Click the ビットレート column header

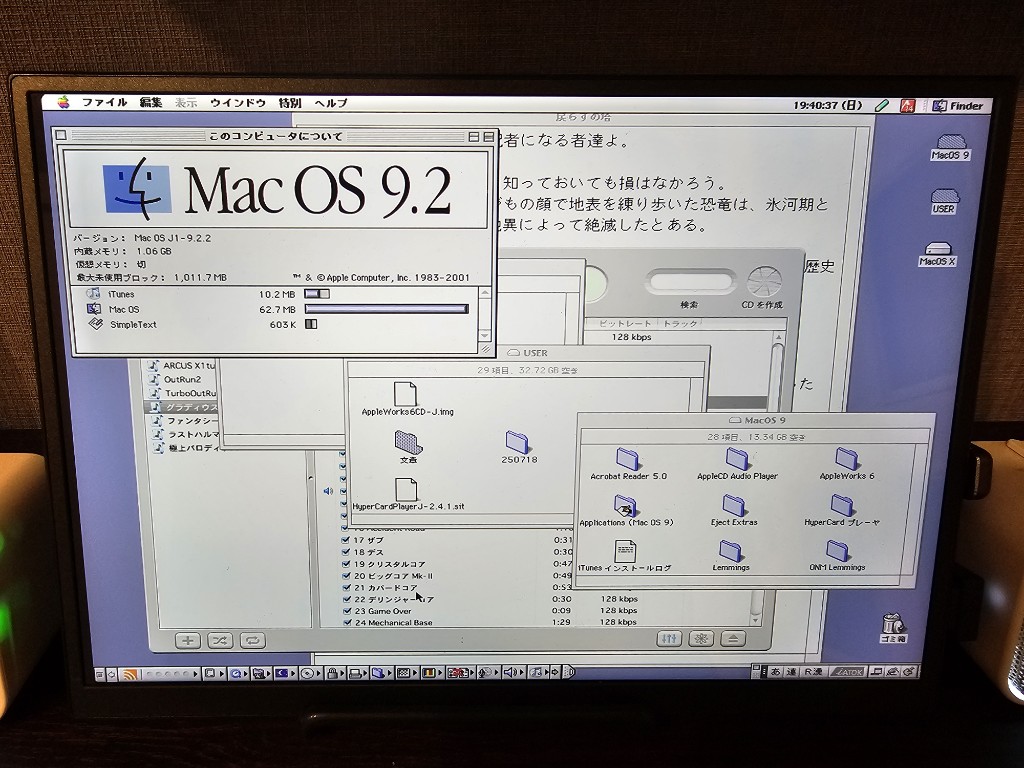tap(624, 323)
